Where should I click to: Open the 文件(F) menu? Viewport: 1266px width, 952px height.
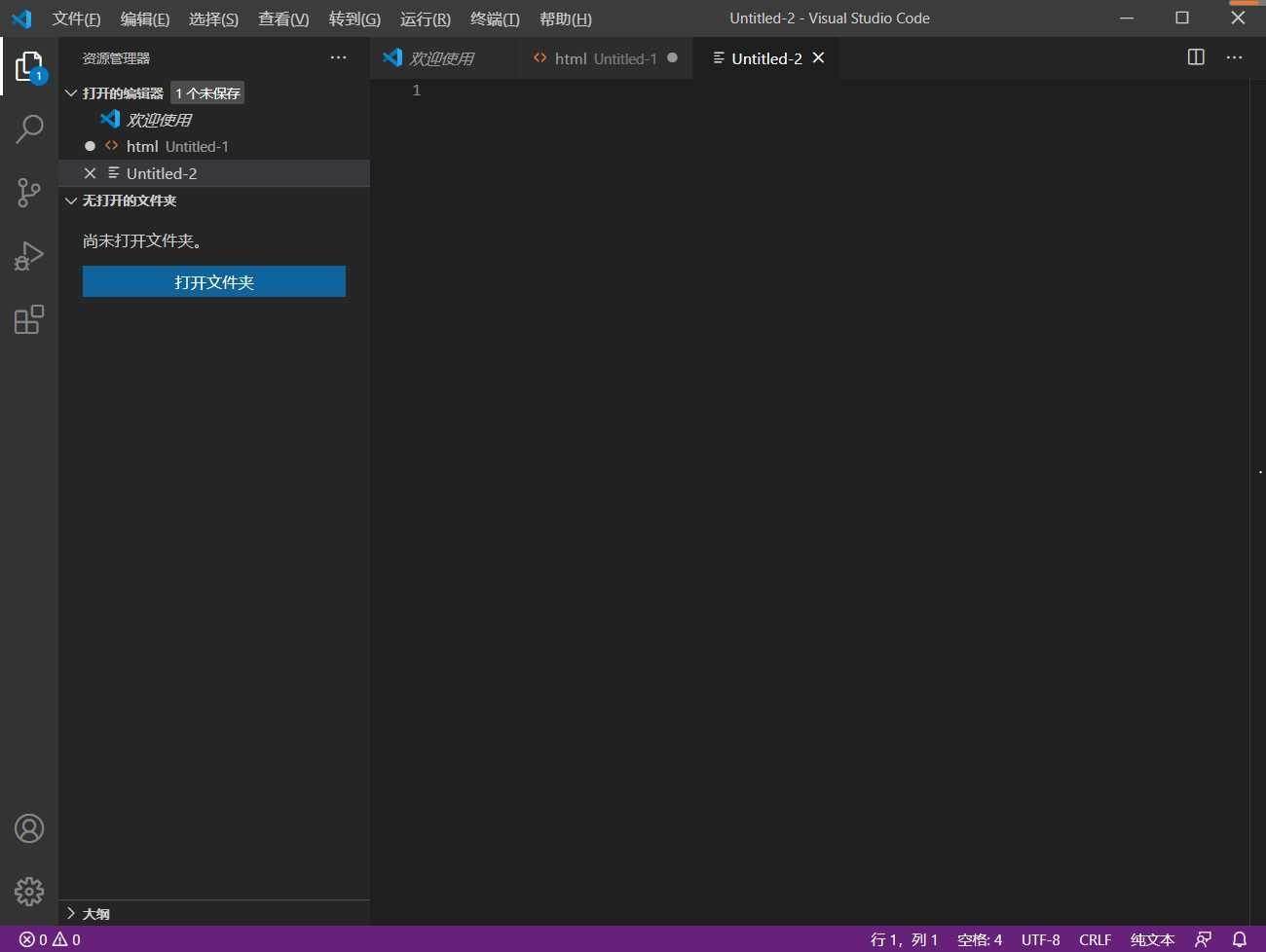tap(76, 18)
